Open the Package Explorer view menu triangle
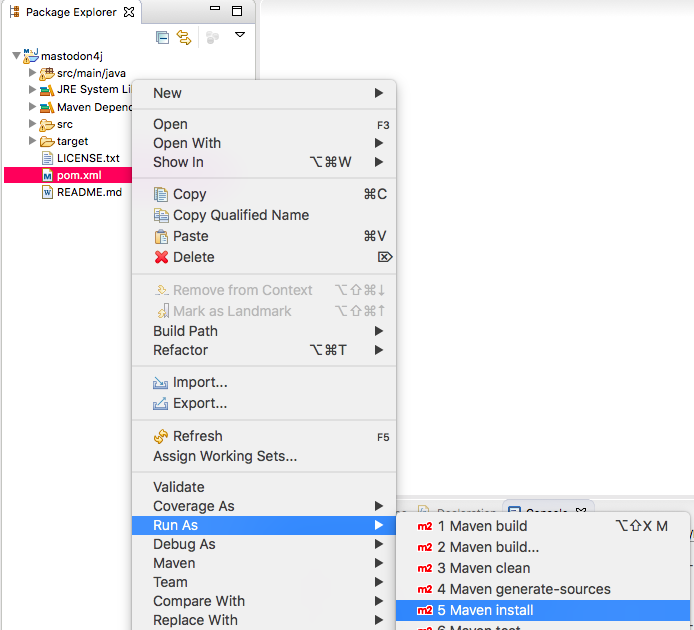Viewport: 694px width, 630px height. coord(240,35)
